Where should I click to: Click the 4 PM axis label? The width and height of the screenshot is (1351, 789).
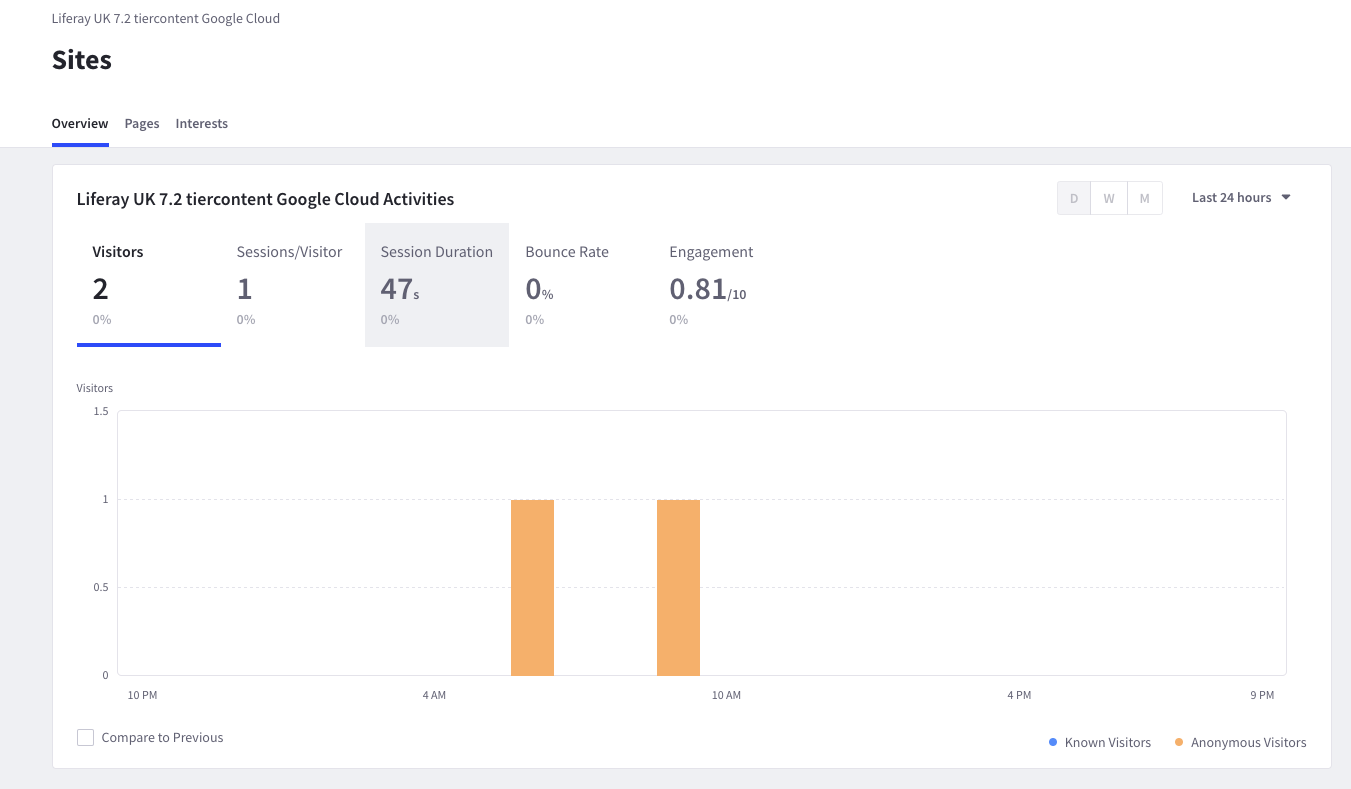tap(1019, 695)
